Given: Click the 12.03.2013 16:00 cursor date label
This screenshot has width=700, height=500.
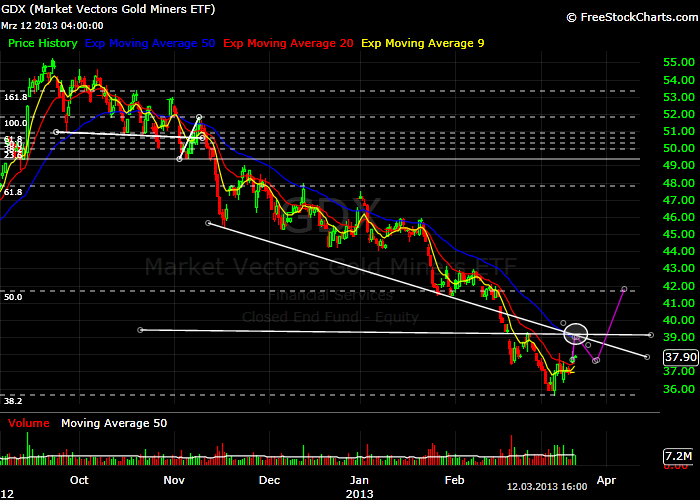Looking at the screenshot, I should pyautogui.click(x=547, y=487).
